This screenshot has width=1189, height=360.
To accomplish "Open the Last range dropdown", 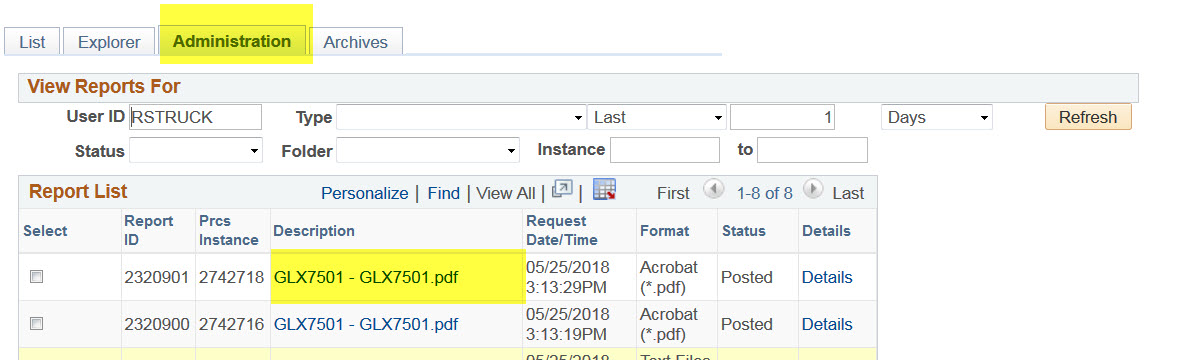I will pos(657,117).
